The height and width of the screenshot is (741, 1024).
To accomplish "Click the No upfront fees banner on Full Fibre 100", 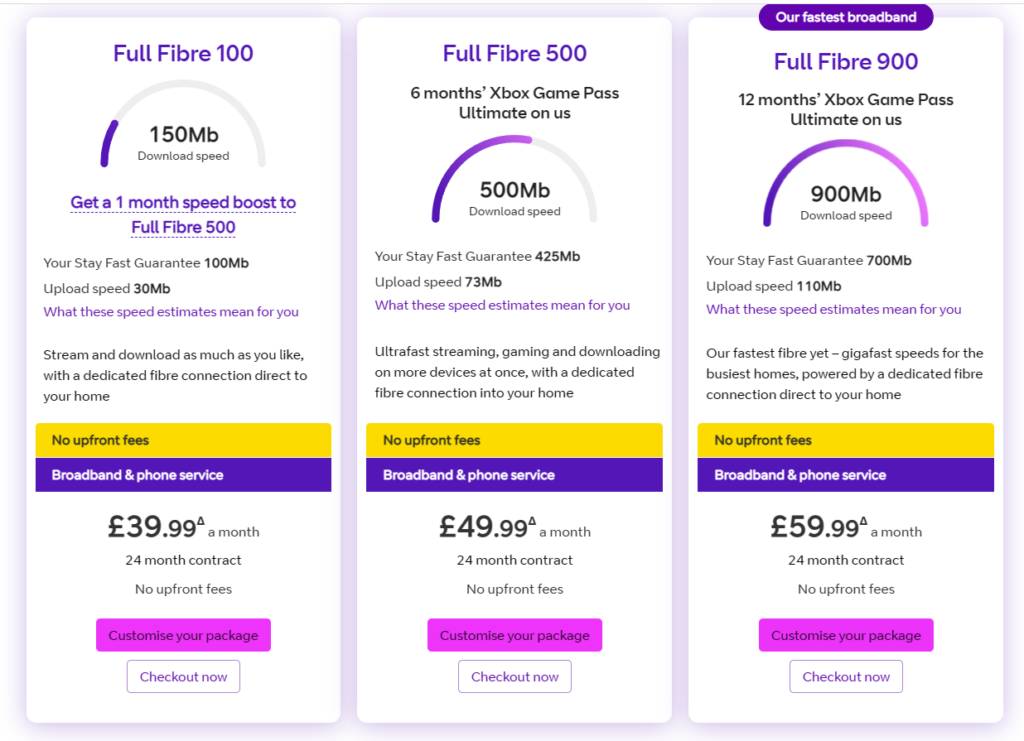I will (x=183, y=440).
